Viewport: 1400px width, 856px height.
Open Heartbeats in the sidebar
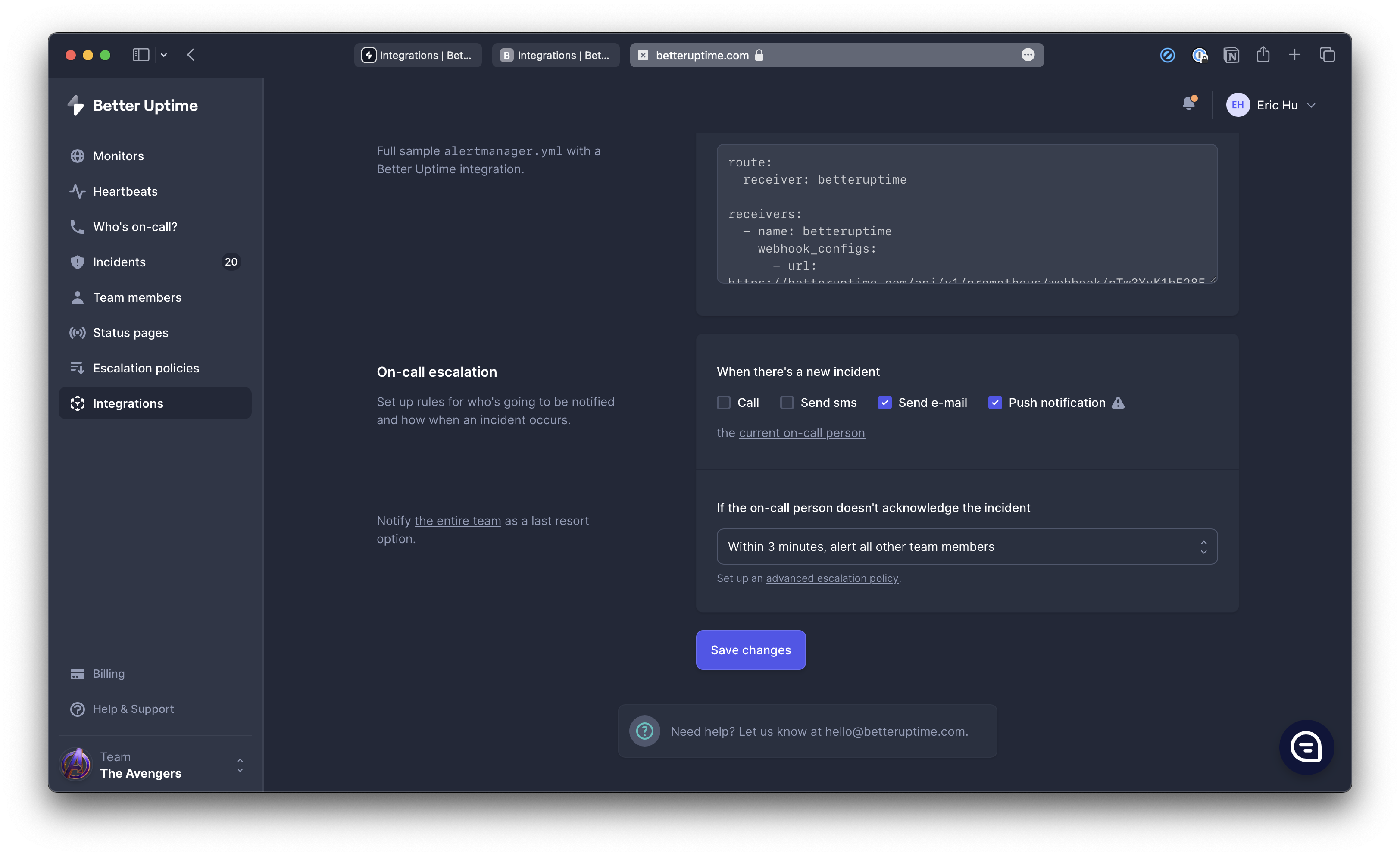coord(155,191)
